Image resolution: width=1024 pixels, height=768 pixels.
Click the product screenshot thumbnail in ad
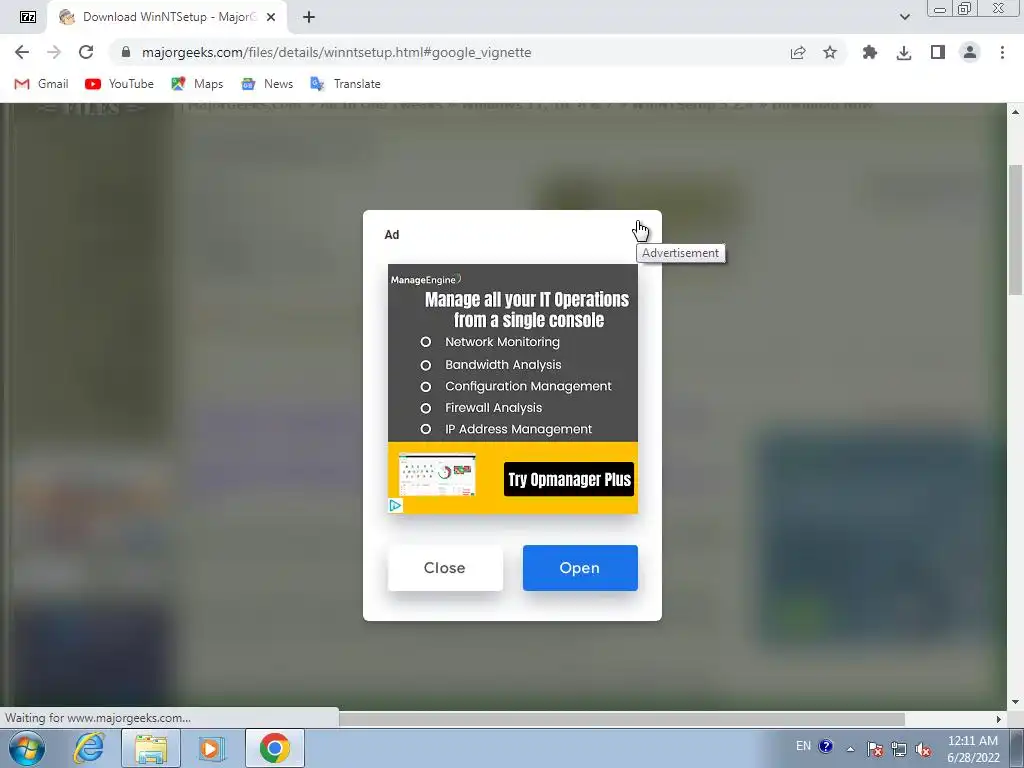[x=437, y=474]
